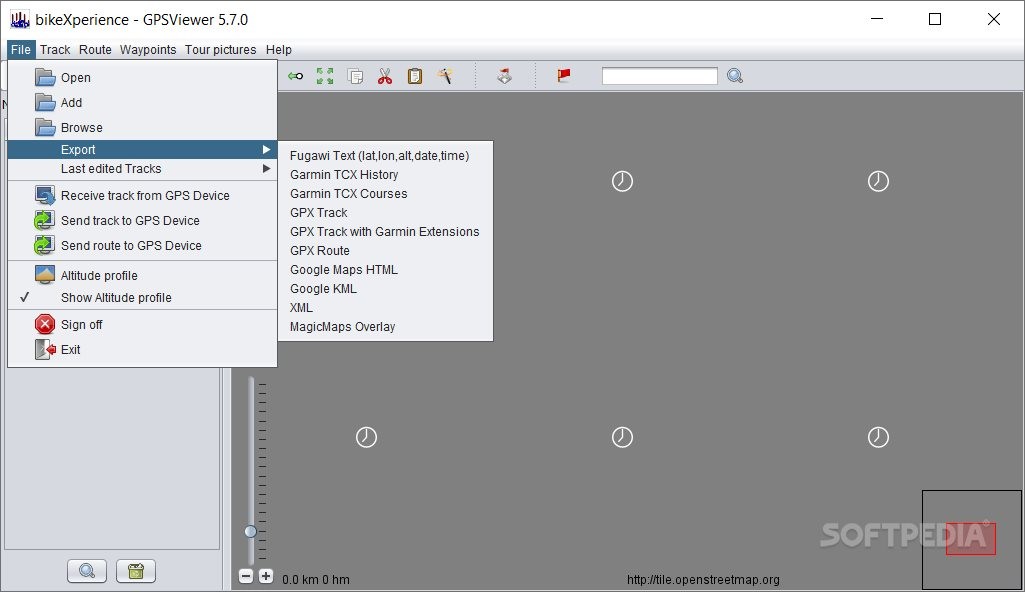Select Last edited Tracks menu entry
The width and height of the screenshot is (1025, 592).
point(143,169)
